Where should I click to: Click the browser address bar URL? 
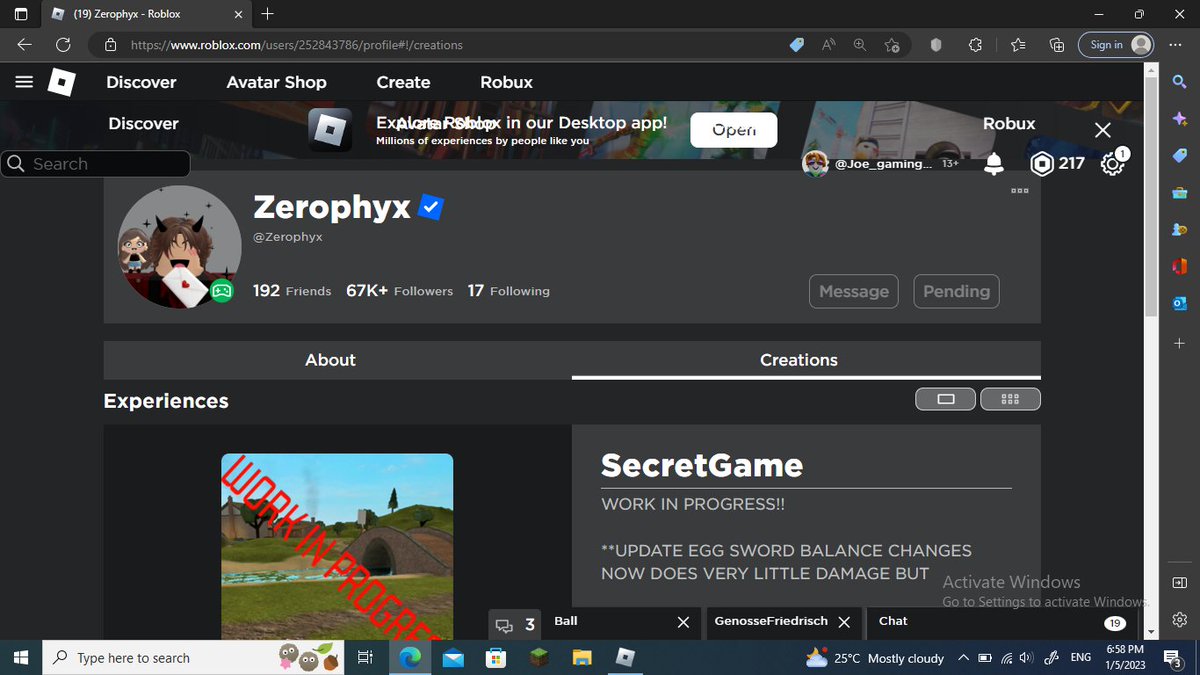tap(297, 45)
